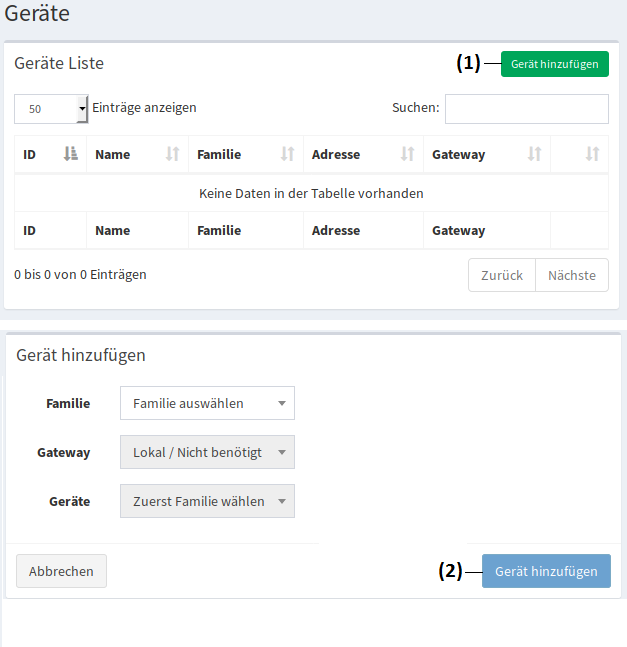This screenshot has height=647, width=627.
Task: Click sort icon in ID column header
Action: click(70, 154)
